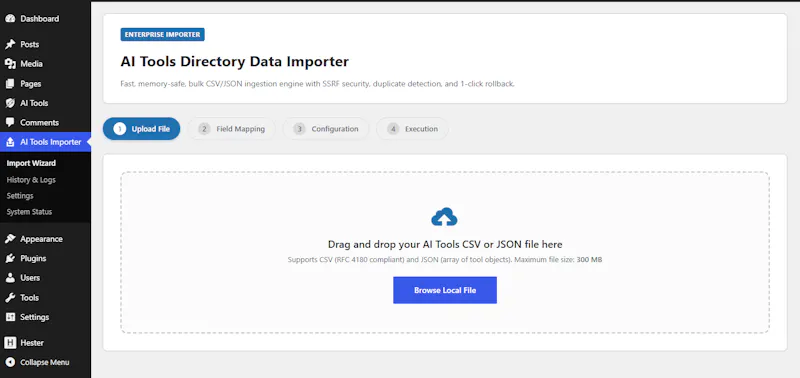The height and width of the screenshot is (378, 800).
Task: Go to the Media menu
Action: (x=45, y=64)
